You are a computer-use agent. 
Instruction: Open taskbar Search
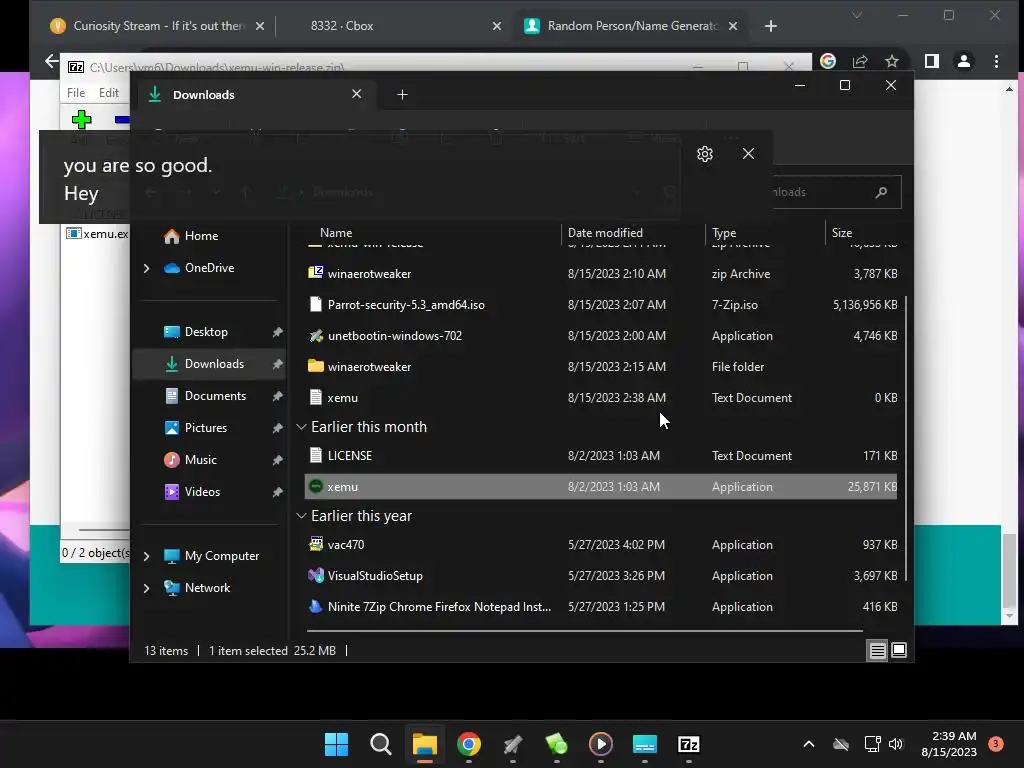point(380,744)
